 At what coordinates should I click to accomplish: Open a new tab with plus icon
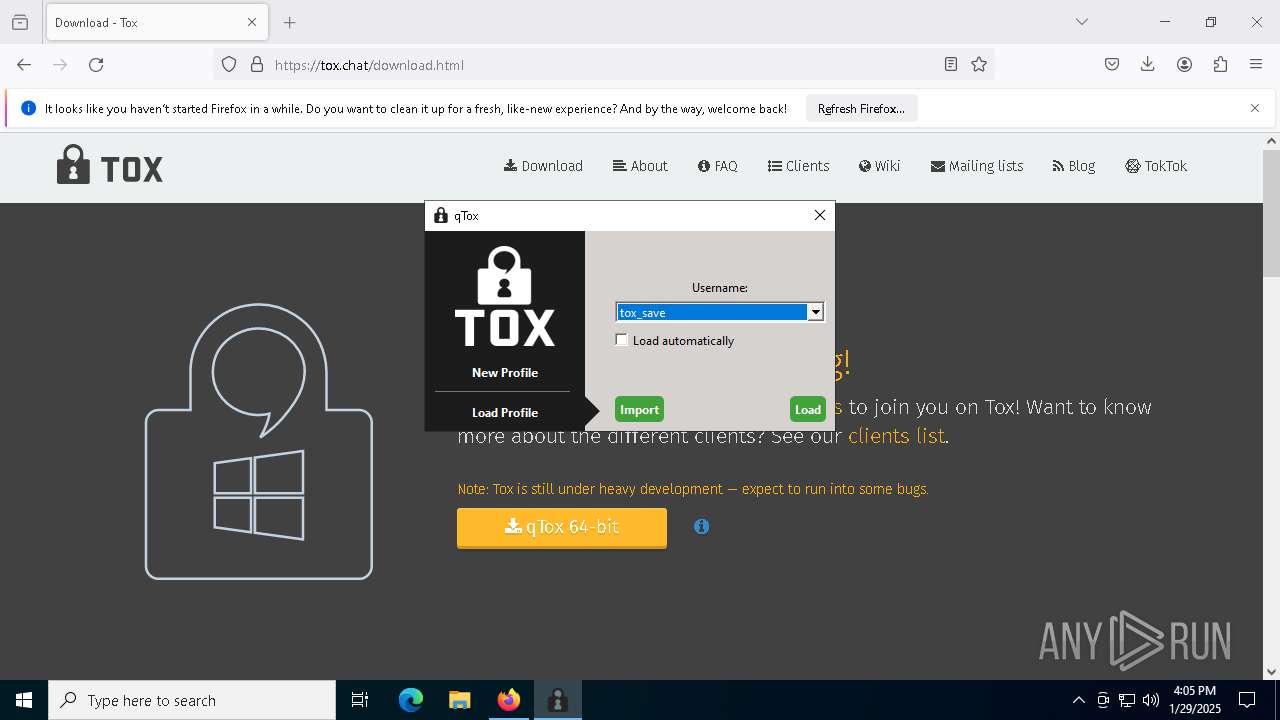(290, 22)
